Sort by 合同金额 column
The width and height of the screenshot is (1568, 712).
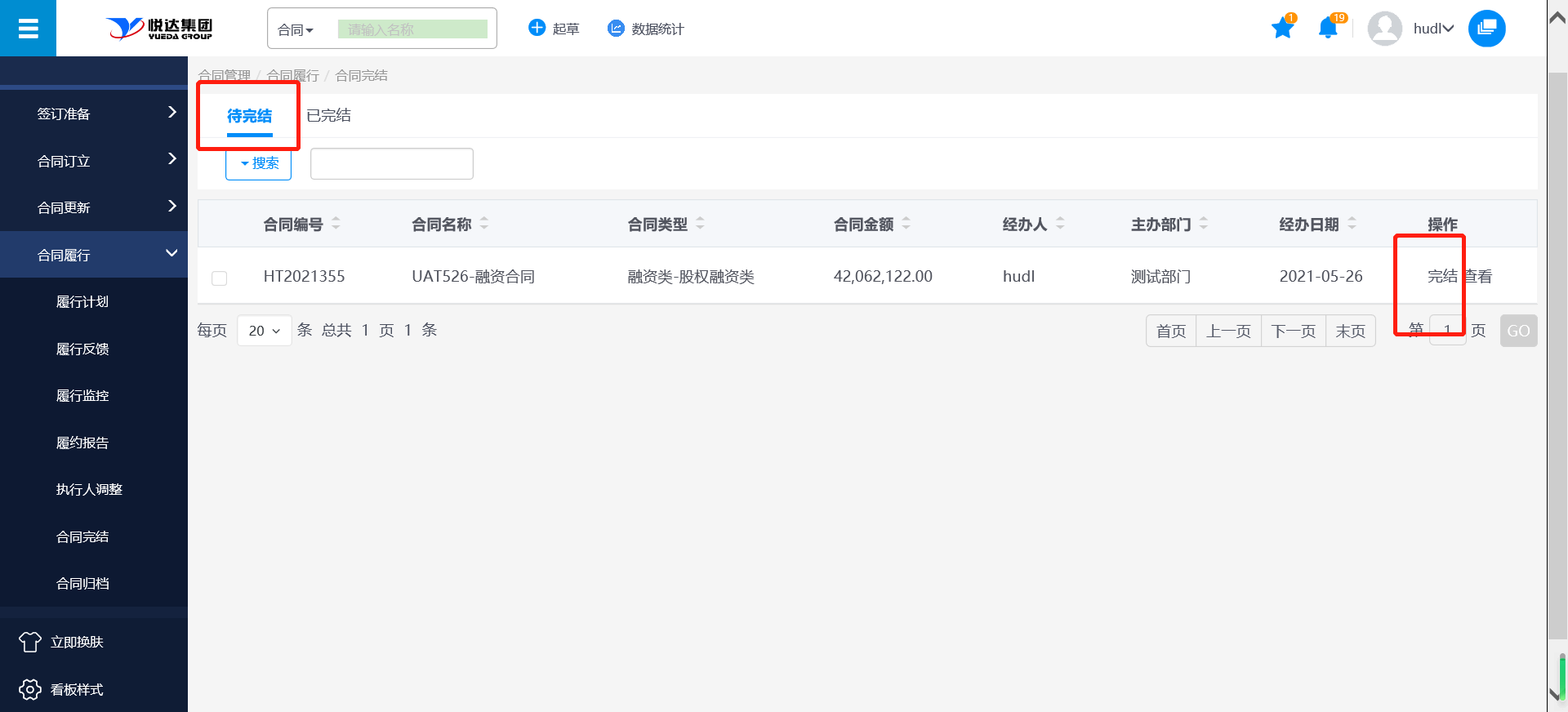pos(906,224)
